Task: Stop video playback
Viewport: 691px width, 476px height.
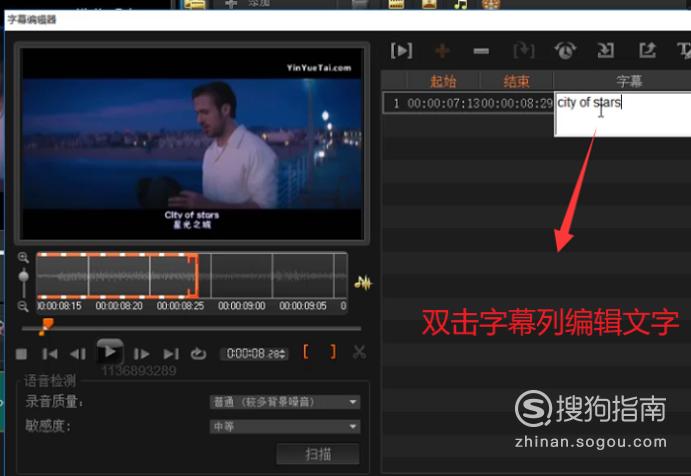Action: pos(21,354)
